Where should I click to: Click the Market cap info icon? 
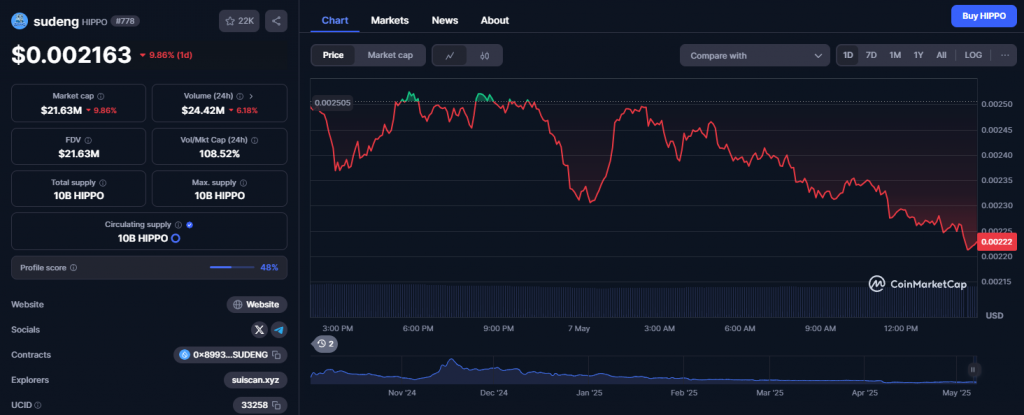click(x=101, y=96)
